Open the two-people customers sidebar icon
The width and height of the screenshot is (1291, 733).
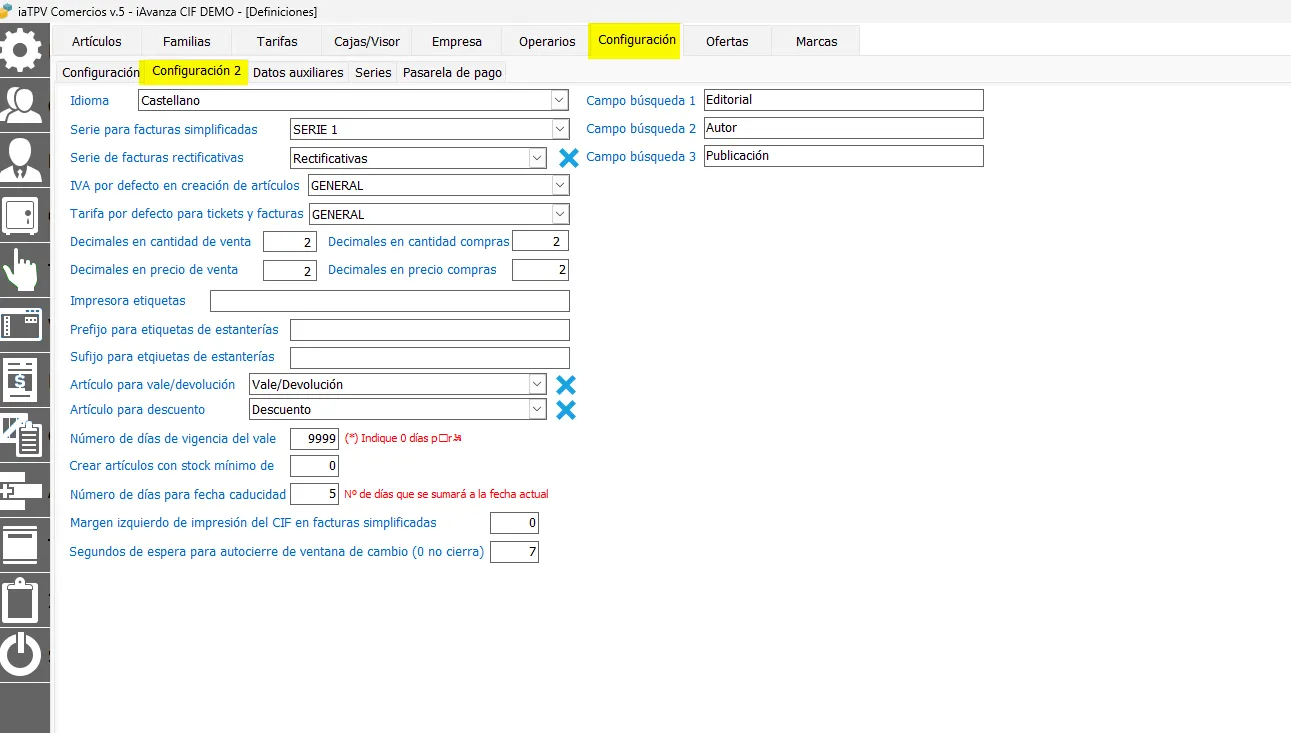[x=22, y=104]
